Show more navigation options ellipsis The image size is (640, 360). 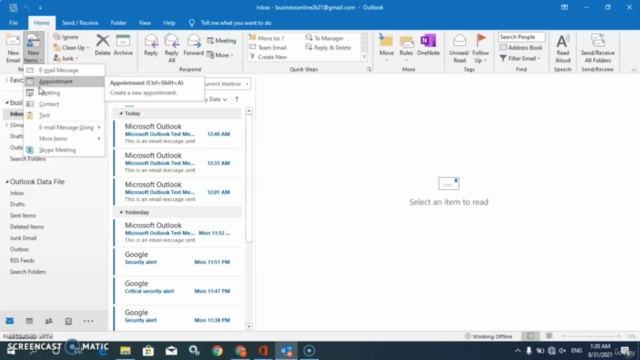point(88,321)
